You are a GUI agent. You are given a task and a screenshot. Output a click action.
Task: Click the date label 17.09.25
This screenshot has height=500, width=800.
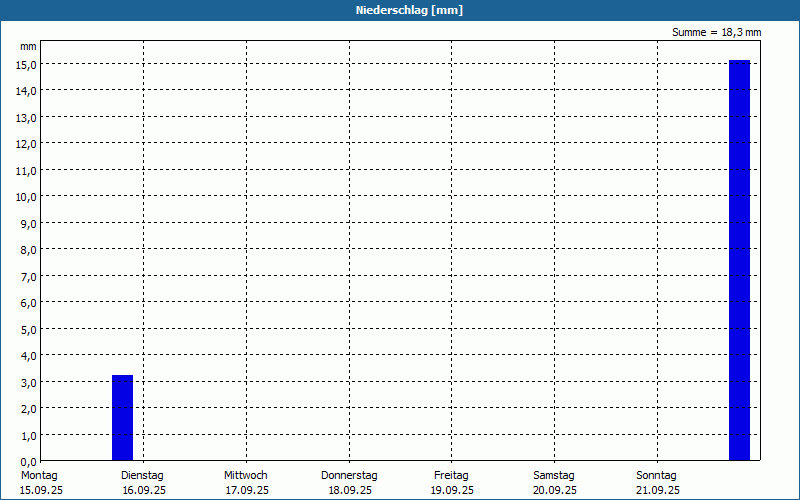coord(247,490)
